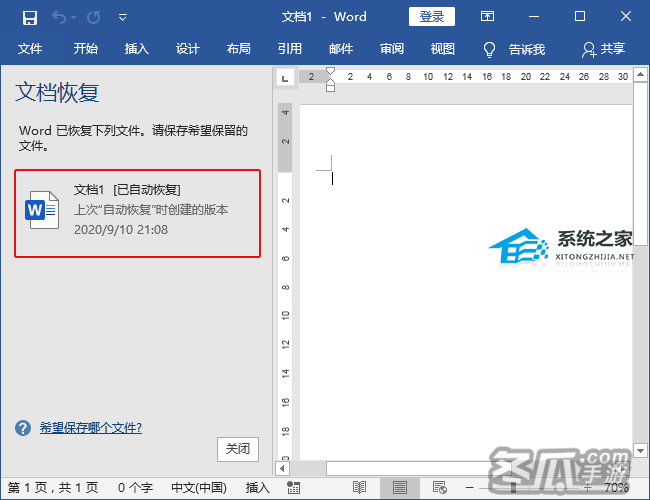Image resolution: width=650 pixels, height=500 pixels.
Task: Click the language indicator 中文(中国)
Action: coord(199,488)
